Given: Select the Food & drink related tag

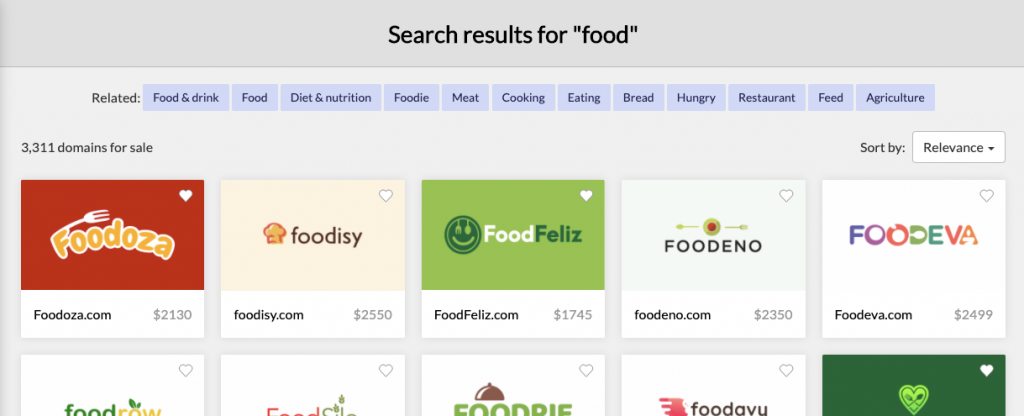Looking at the screenshot, I should 186,97.
